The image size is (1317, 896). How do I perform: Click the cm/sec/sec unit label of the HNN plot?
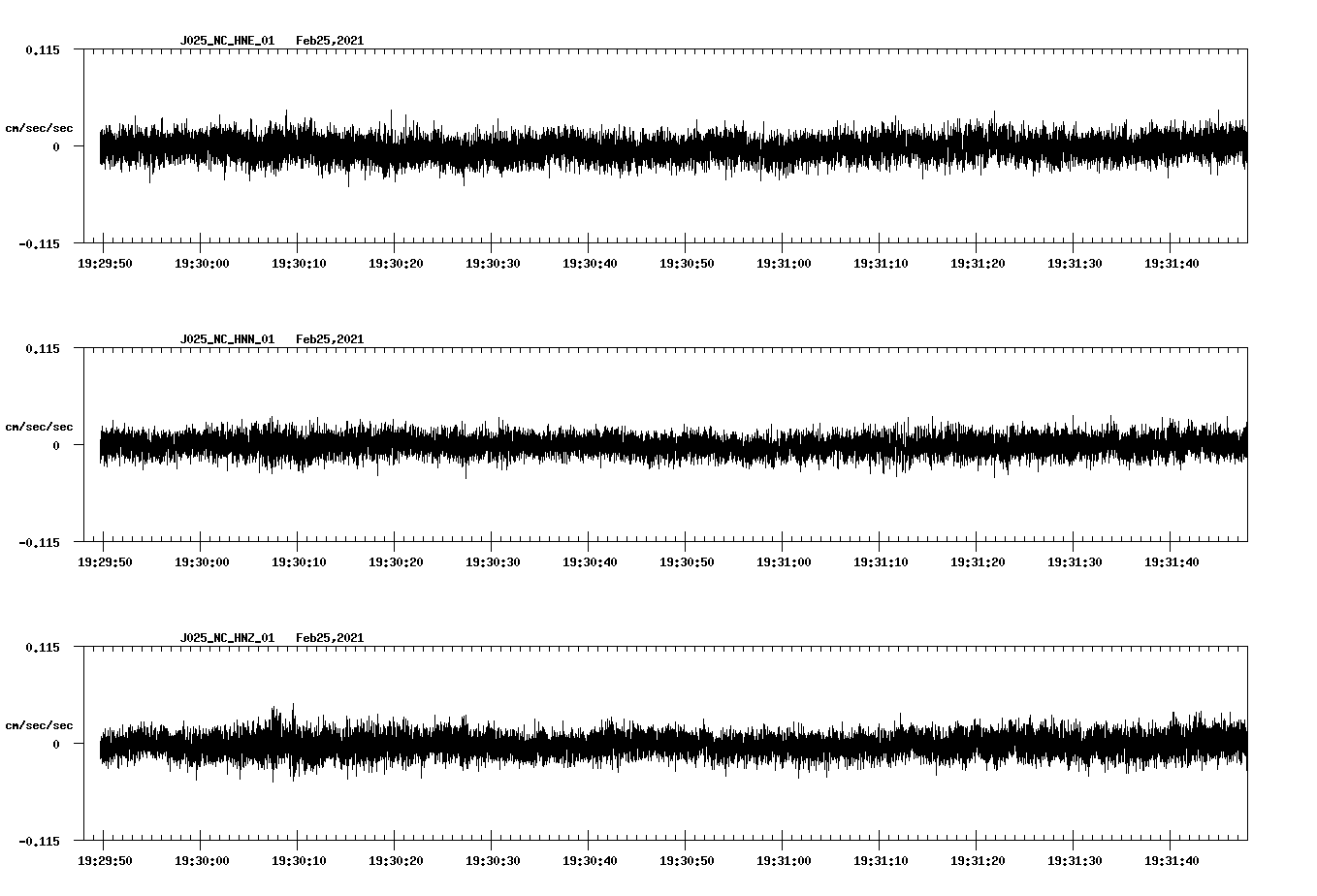(x=39, y=426)
